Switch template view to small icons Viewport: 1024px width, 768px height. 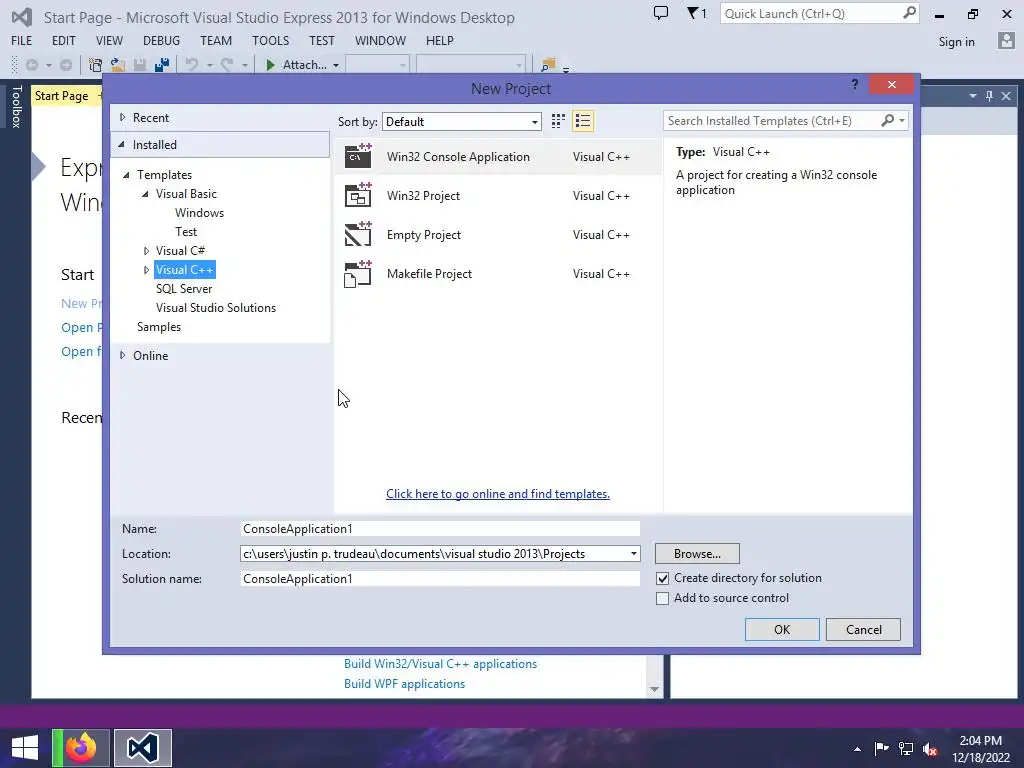558,121
